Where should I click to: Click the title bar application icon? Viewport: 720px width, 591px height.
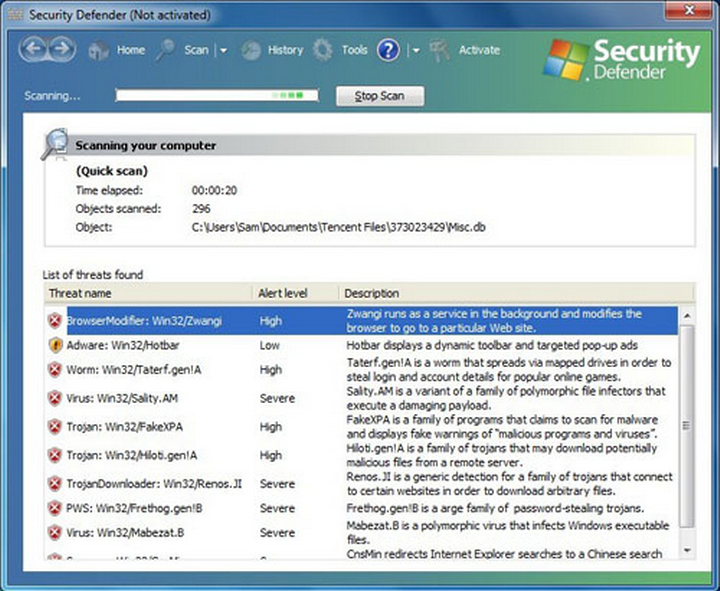pos(15,14)
